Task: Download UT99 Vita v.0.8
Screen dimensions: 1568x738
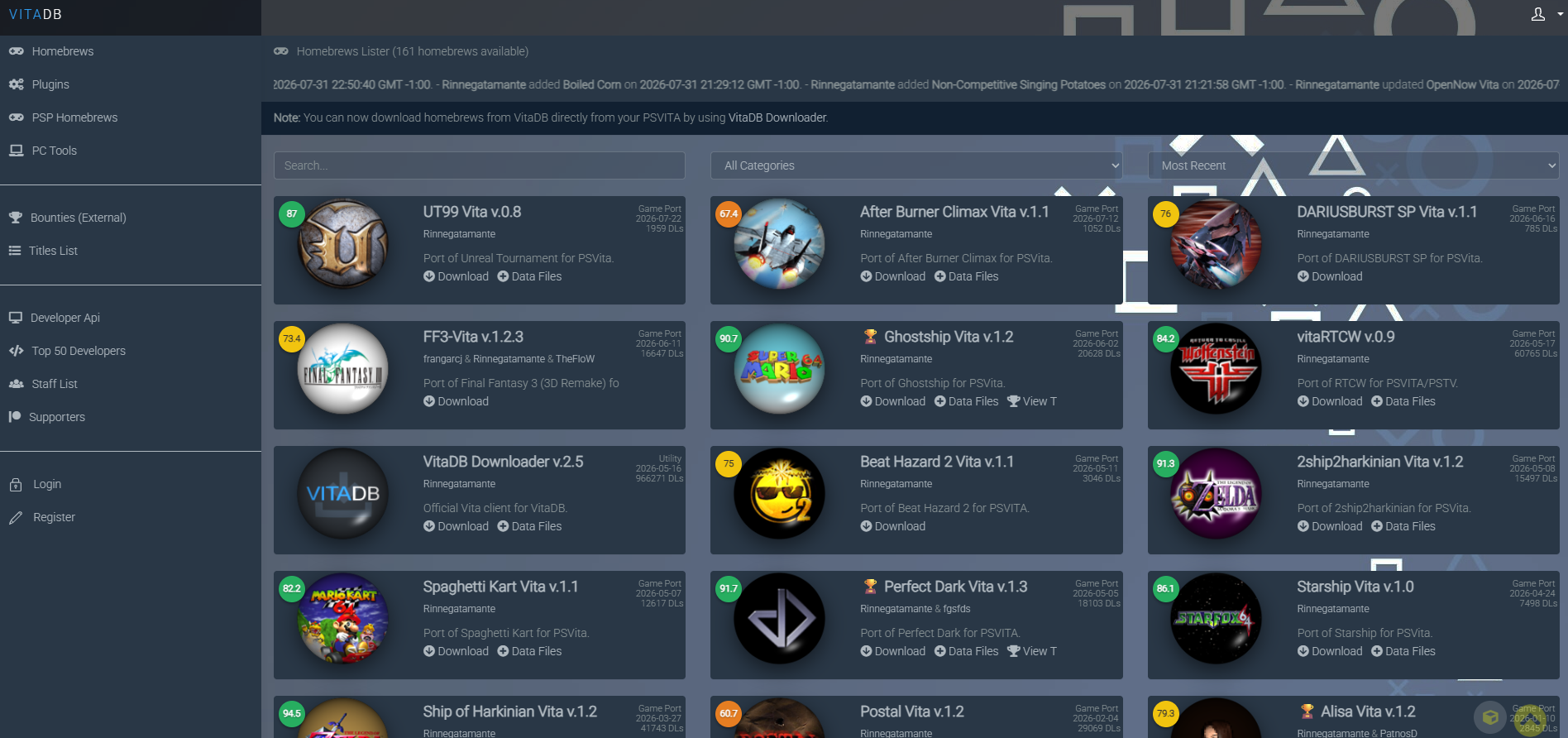Action: [456, 276]
